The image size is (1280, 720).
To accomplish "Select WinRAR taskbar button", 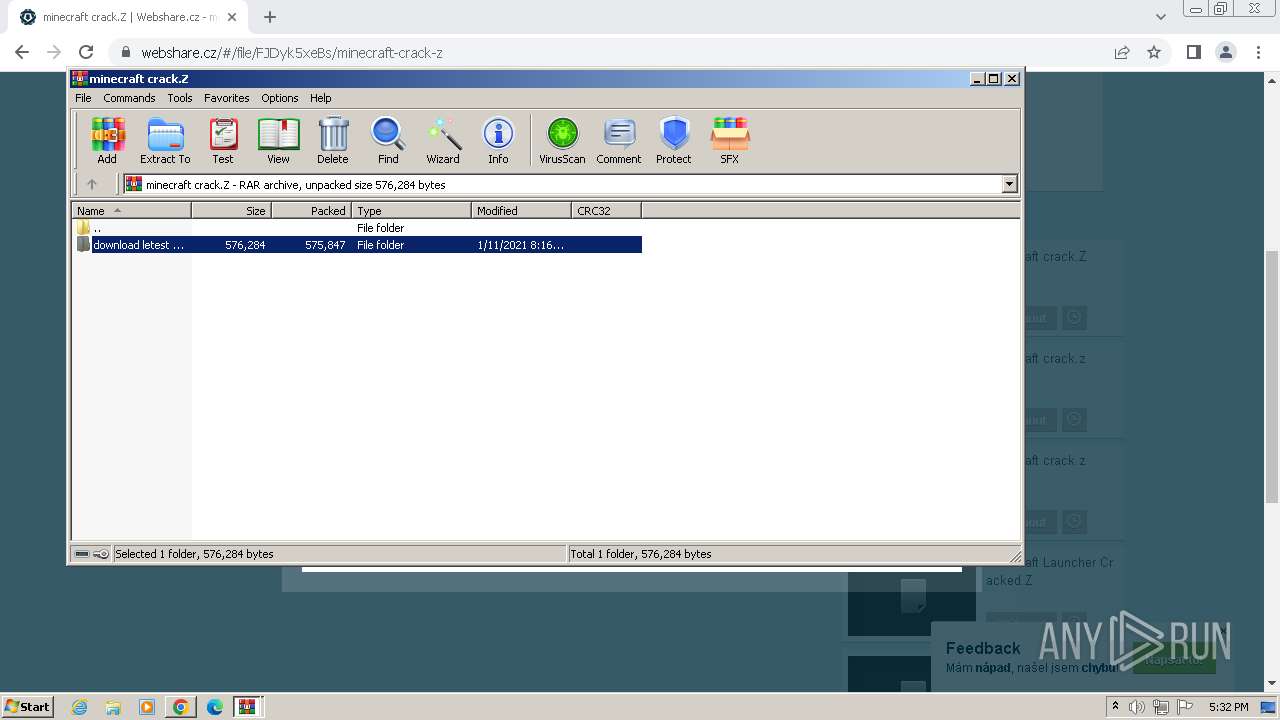I will click(x=247, y=707).
